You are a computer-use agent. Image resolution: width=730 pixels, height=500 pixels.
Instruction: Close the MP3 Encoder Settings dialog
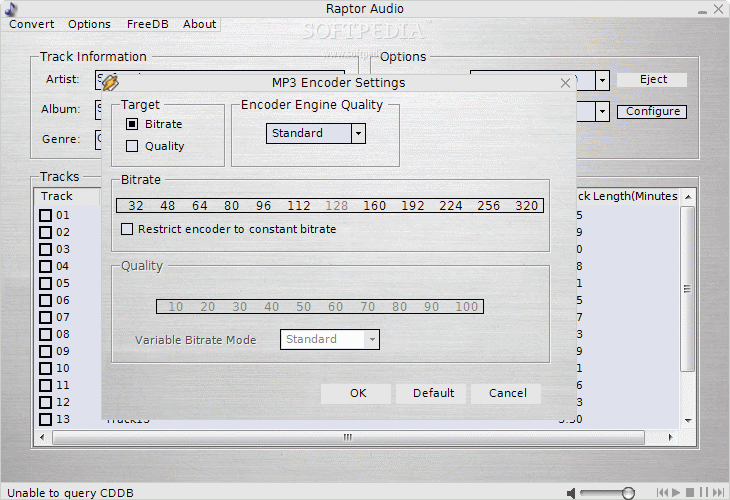(x=565, y=83)
